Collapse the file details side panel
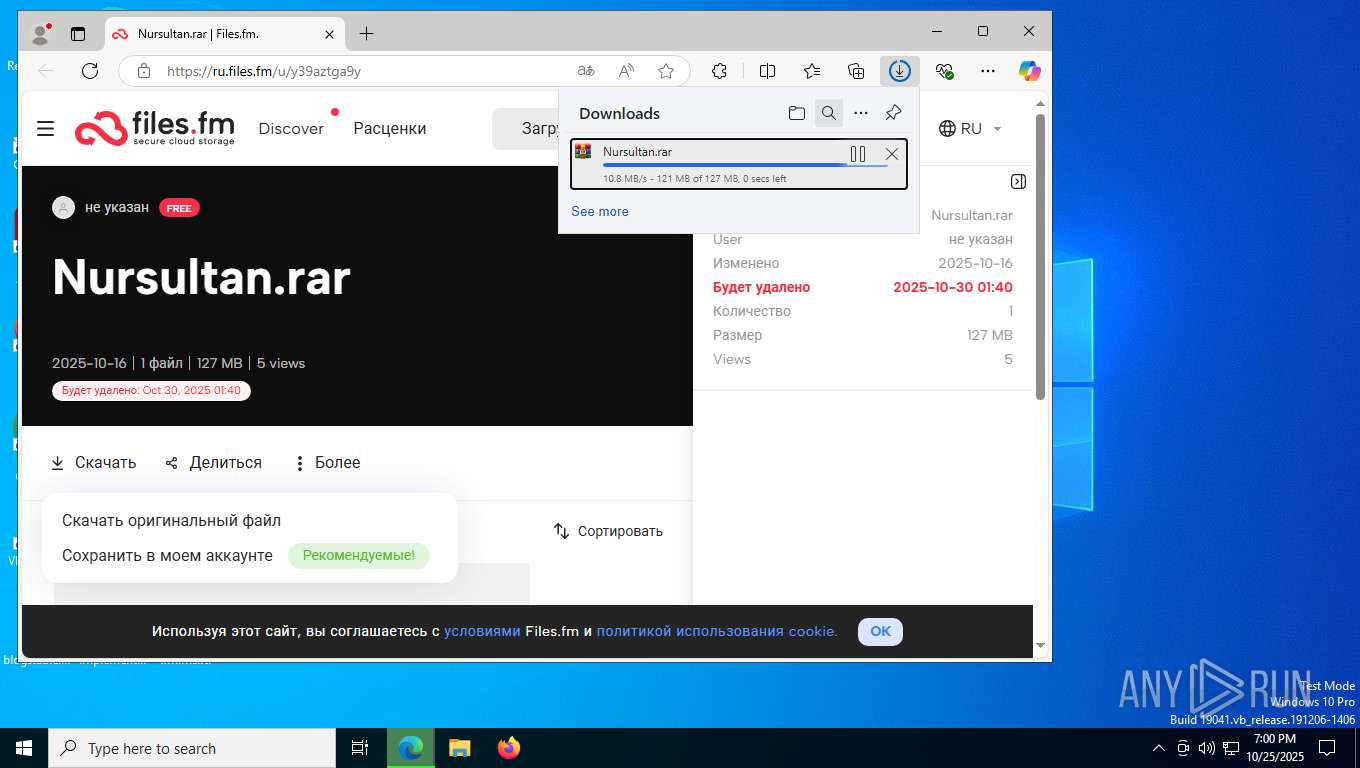Viewport: 1360px width, 768px height. click(1018, 181)
